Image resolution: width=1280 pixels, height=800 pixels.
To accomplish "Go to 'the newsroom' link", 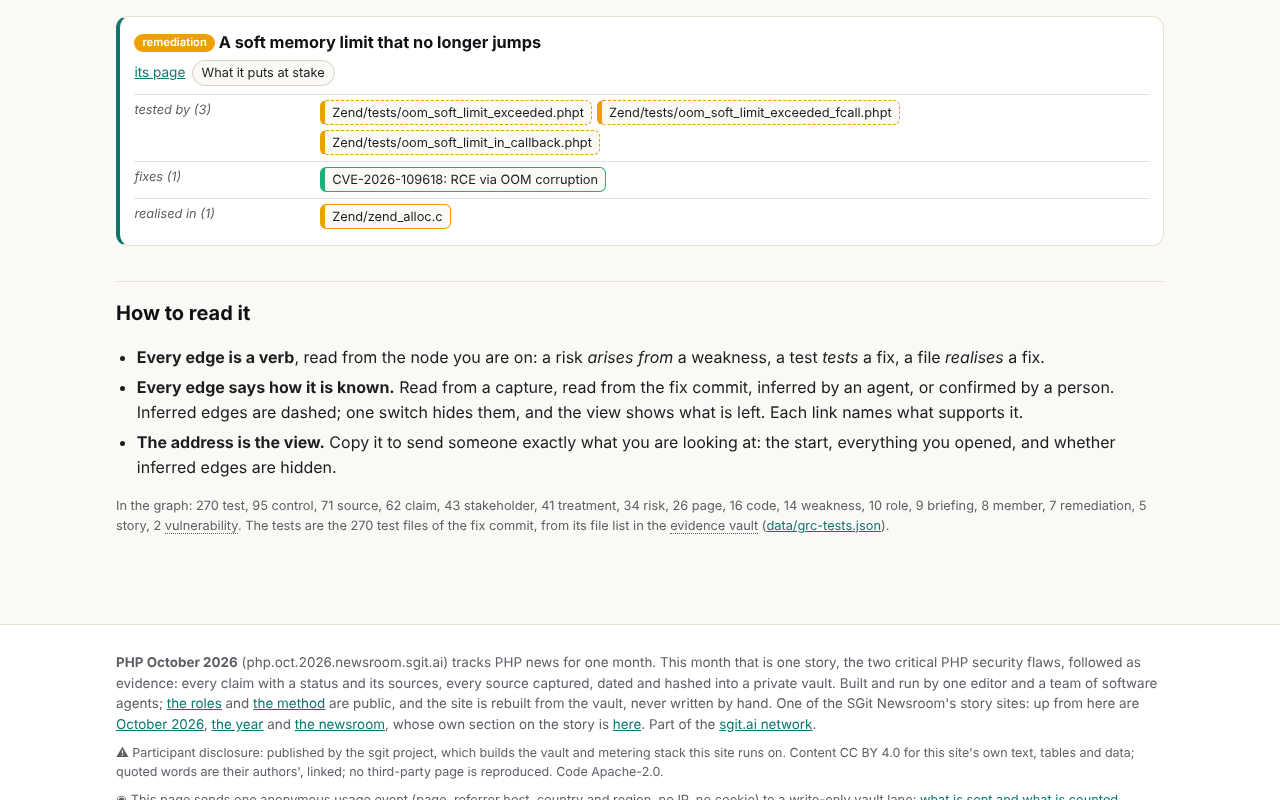I will point(340,725).
